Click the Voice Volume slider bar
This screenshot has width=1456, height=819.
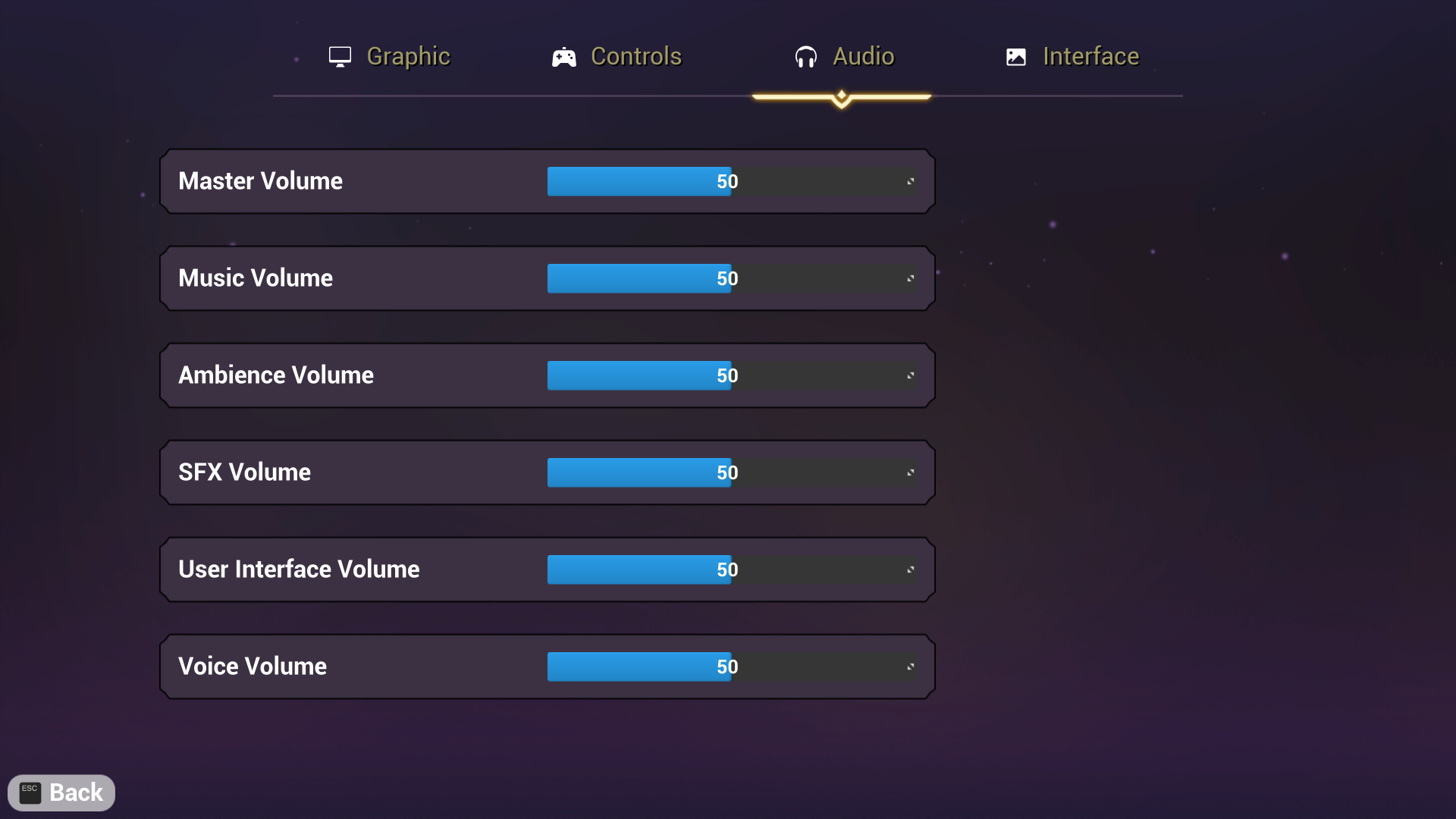pos(733,667)
